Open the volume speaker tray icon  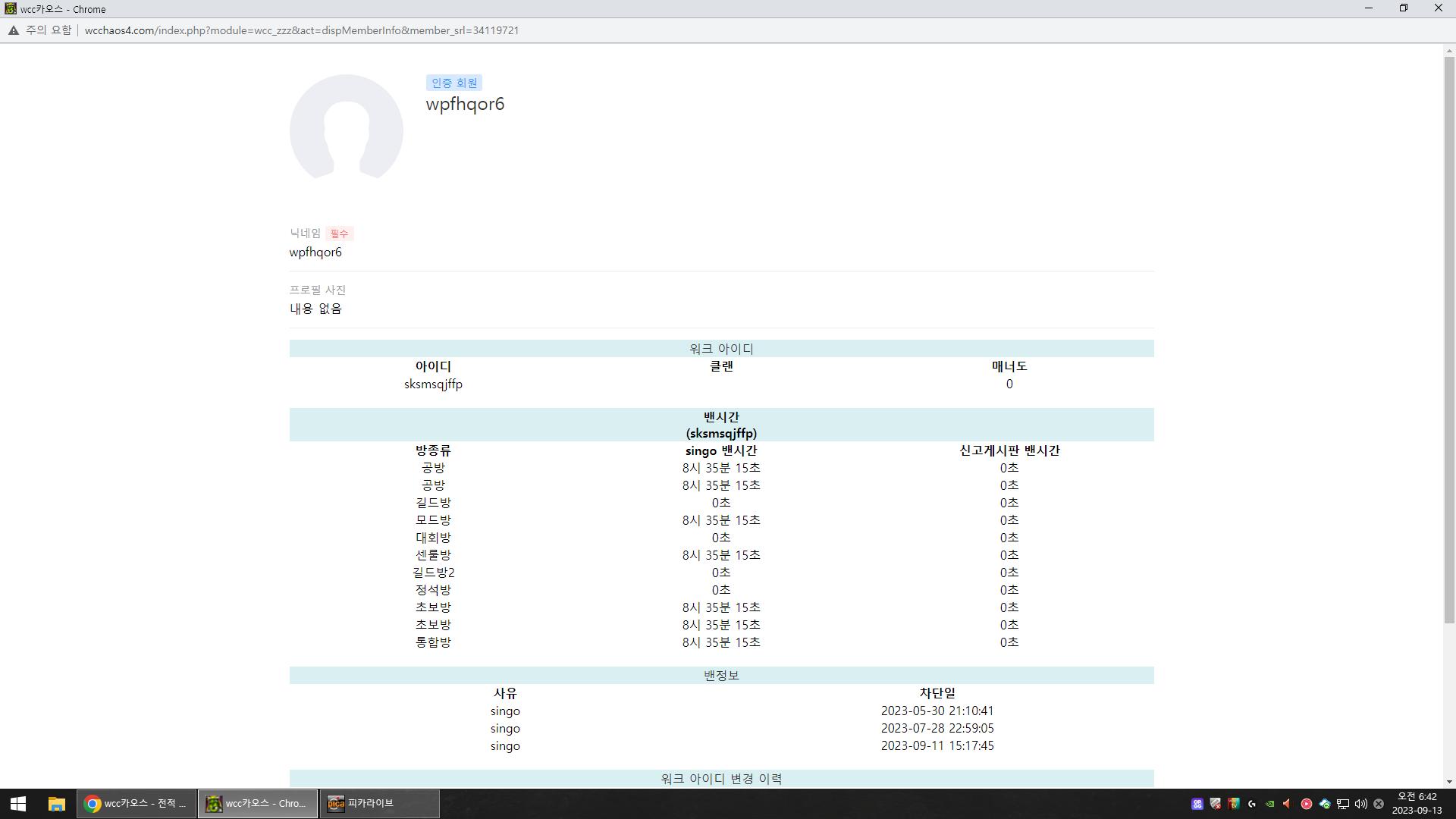pyautogui.click(x=1361, y=804)
